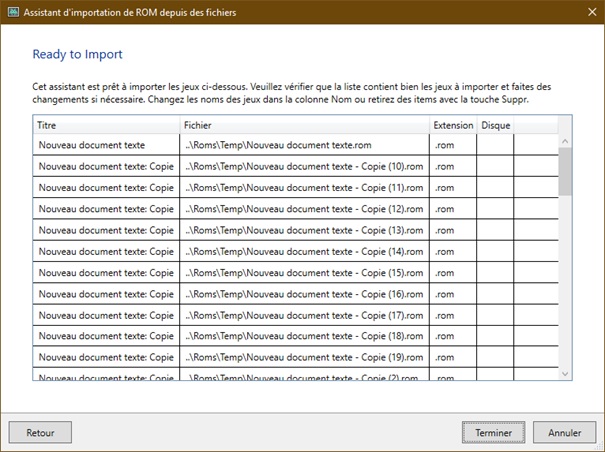Click the Titre column header
The height and width of the screenshot is (452, 605).
pos(106,125)
